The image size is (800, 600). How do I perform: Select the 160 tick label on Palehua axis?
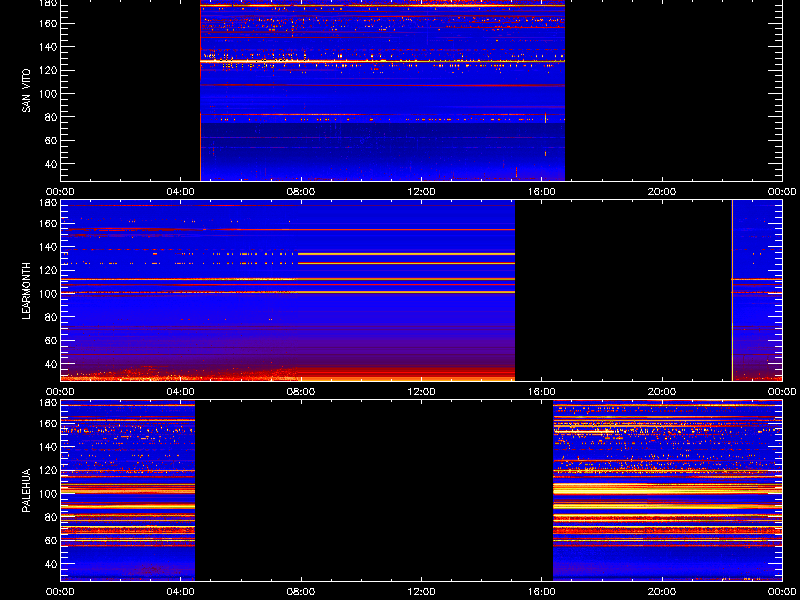[x=48, y=423]
